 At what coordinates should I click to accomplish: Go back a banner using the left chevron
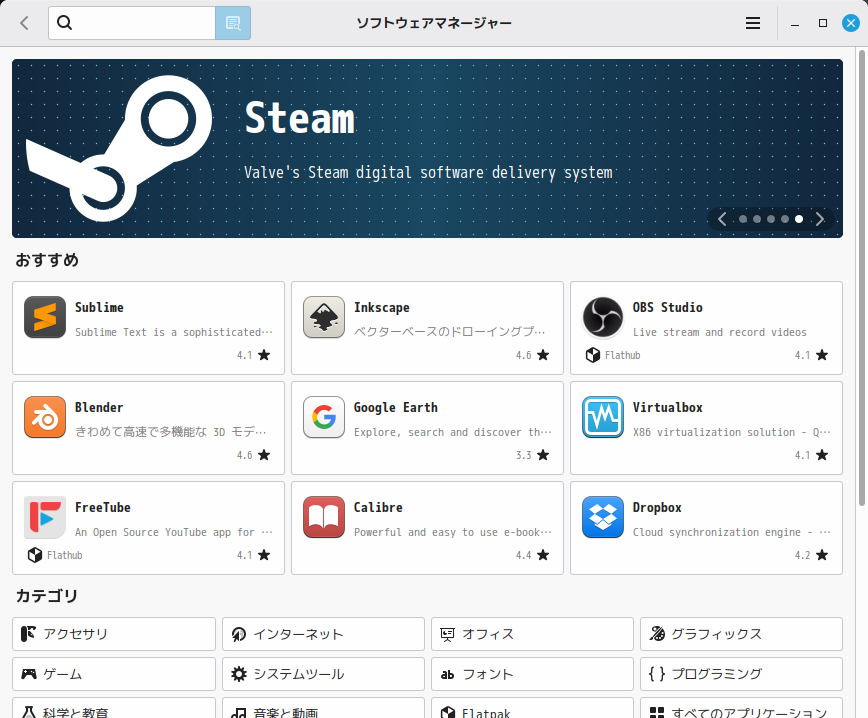coord(722,218)
